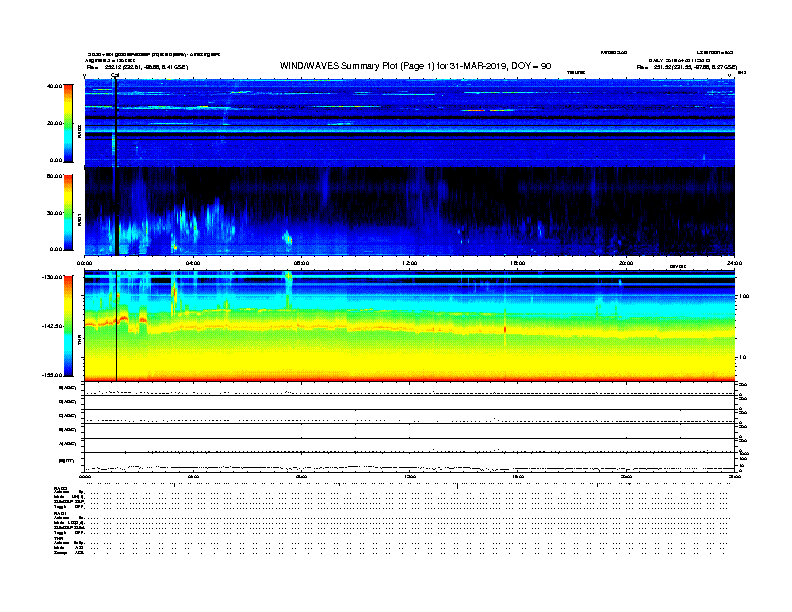Click the TNR intensity color bar
792x612 pixels.
click(x=68, y=326)
